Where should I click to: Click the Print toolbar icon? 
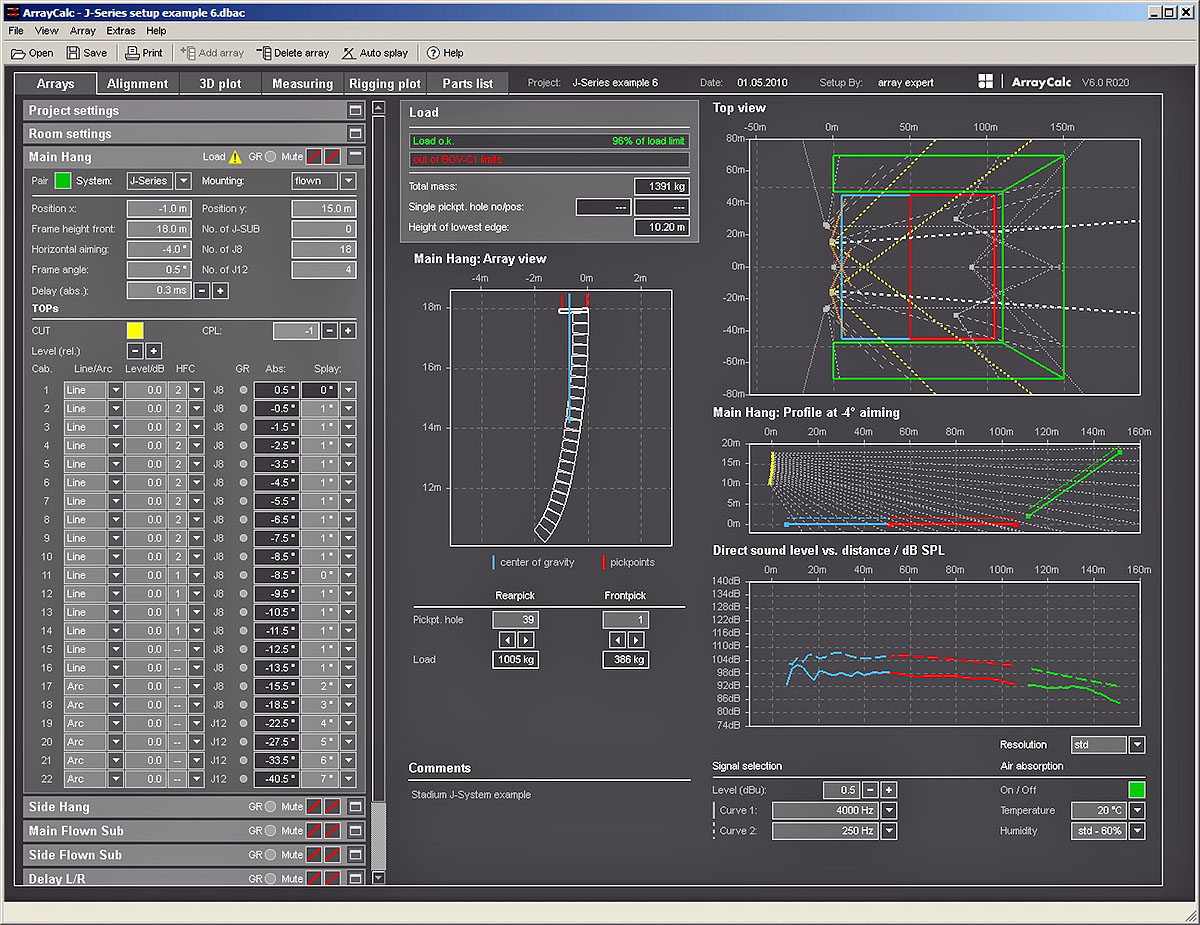(x=131, y=53)
